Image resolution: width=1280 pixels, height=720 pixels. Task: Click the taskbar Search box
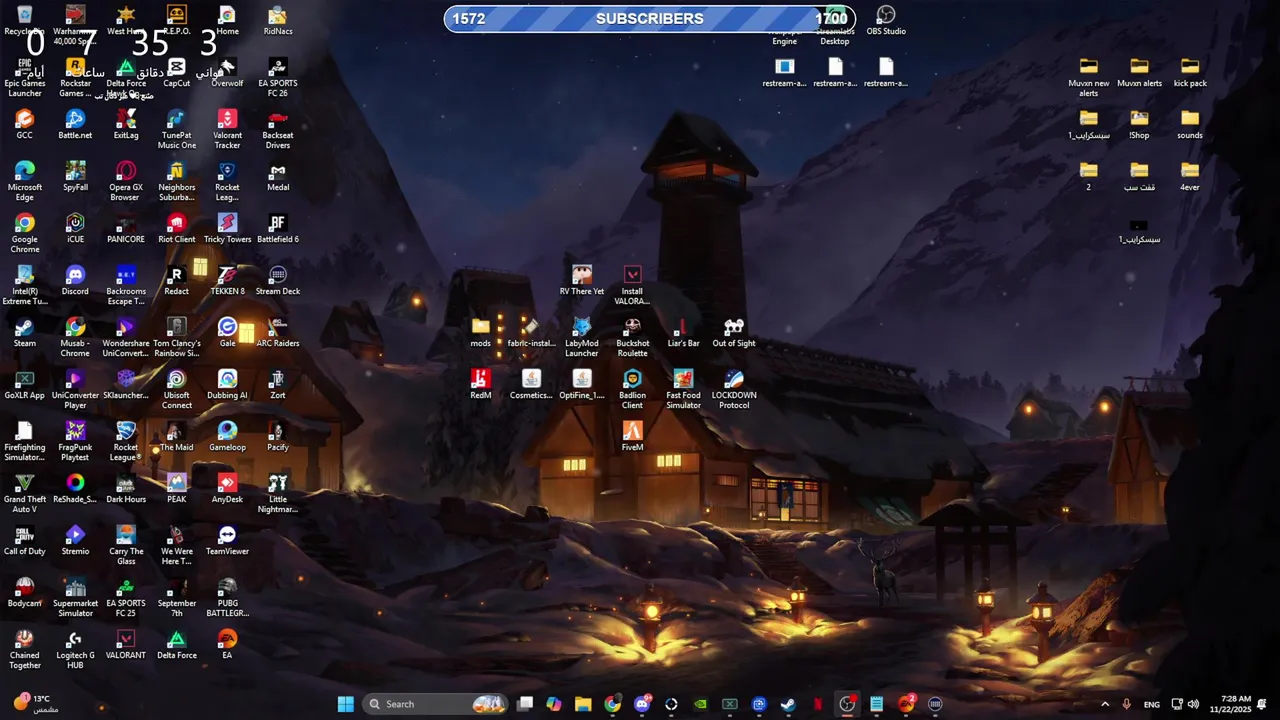tap(435, 704)
